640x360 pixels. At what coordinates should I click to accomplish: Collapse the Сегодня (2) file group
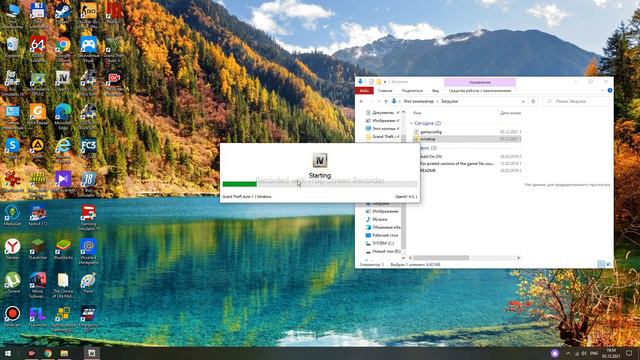pos(411,123)
